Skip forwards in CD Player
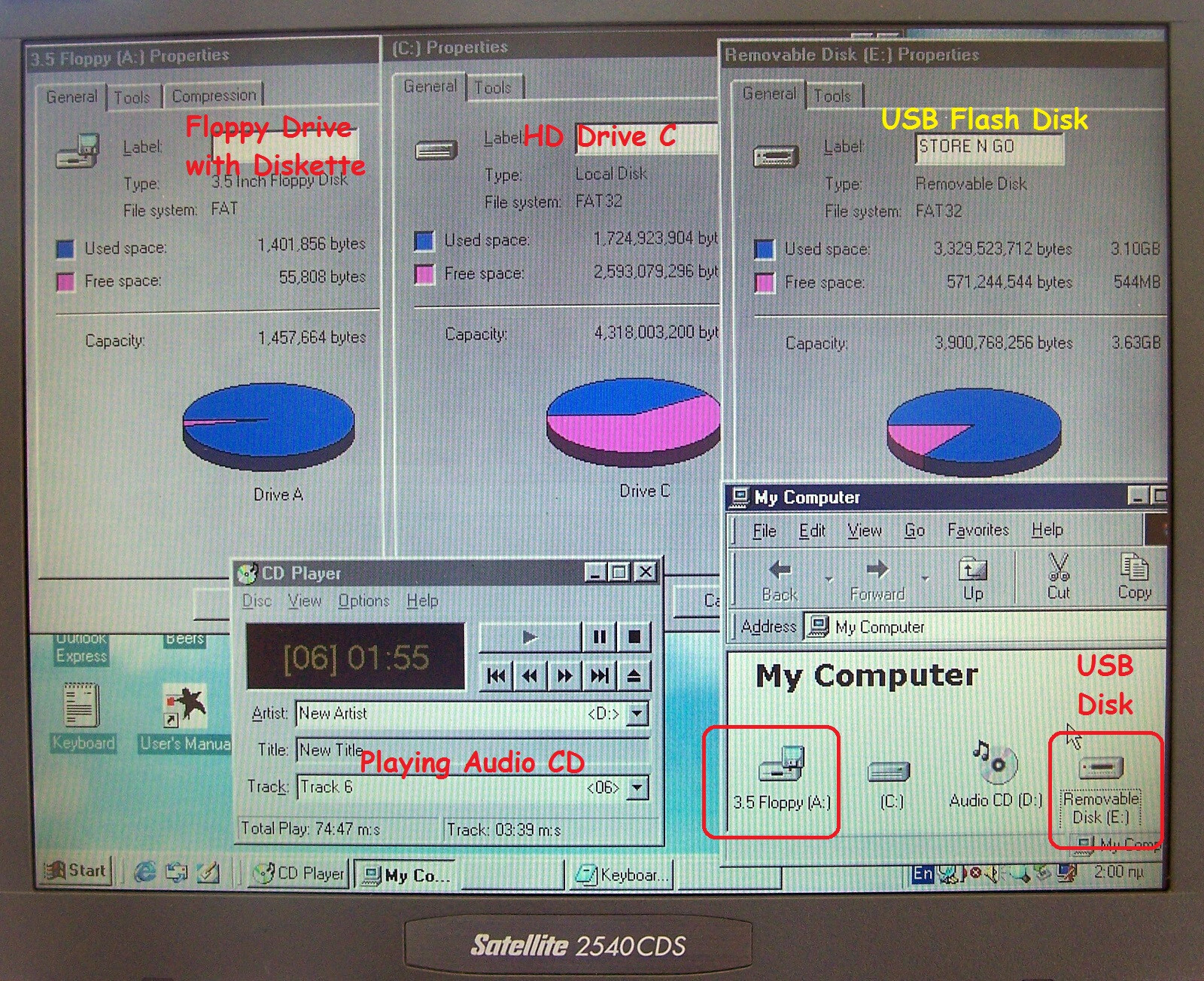 coord(564,676)
